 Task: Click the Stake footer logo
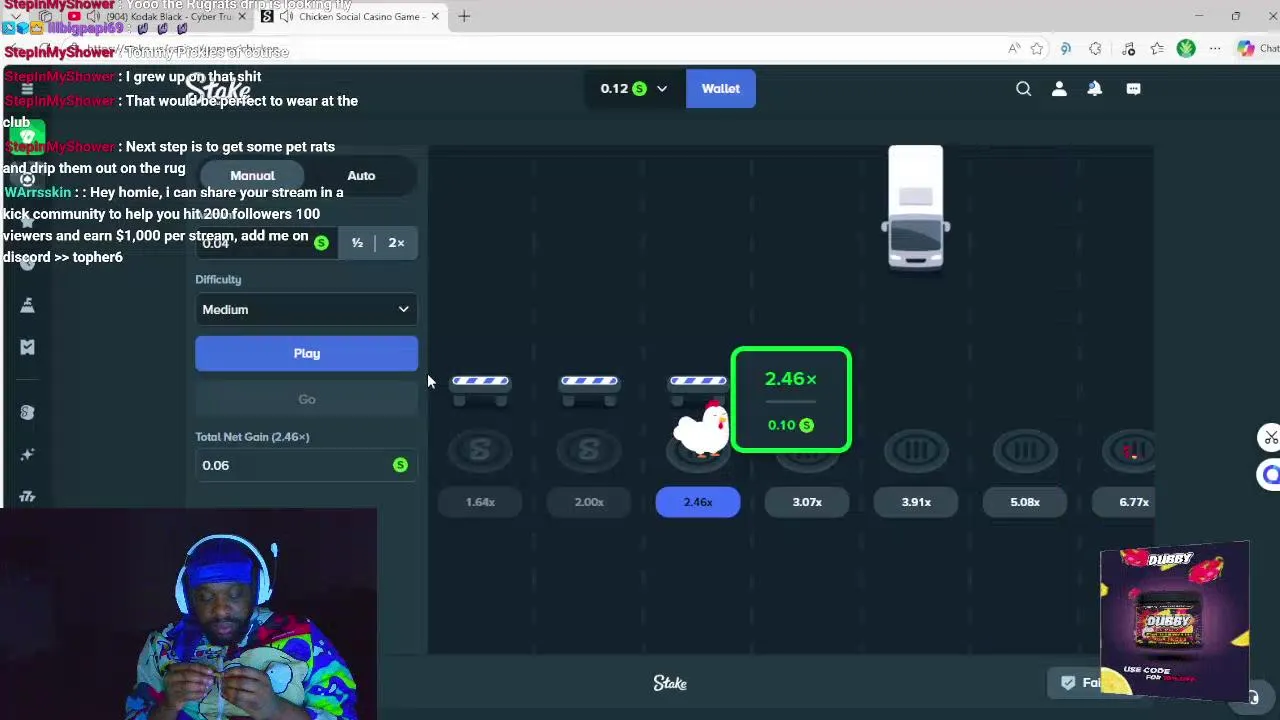click(x=670, y=683)
